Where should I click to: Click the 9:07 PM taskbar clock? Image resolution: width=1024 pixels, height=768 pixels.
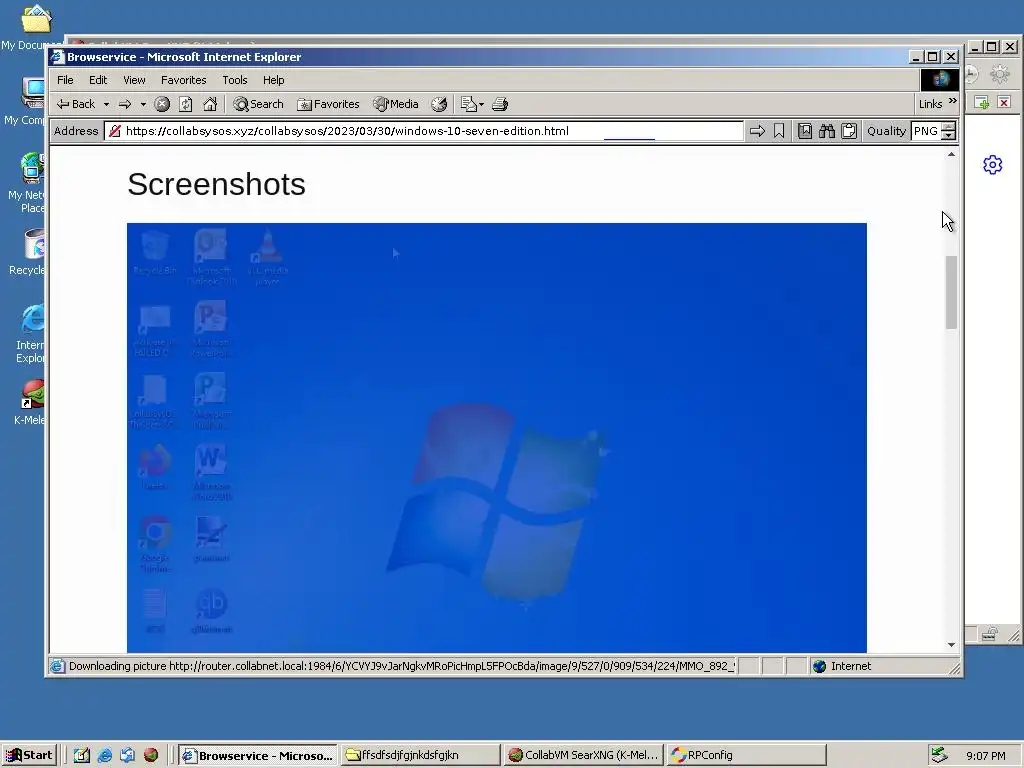(x=985, y=756)
